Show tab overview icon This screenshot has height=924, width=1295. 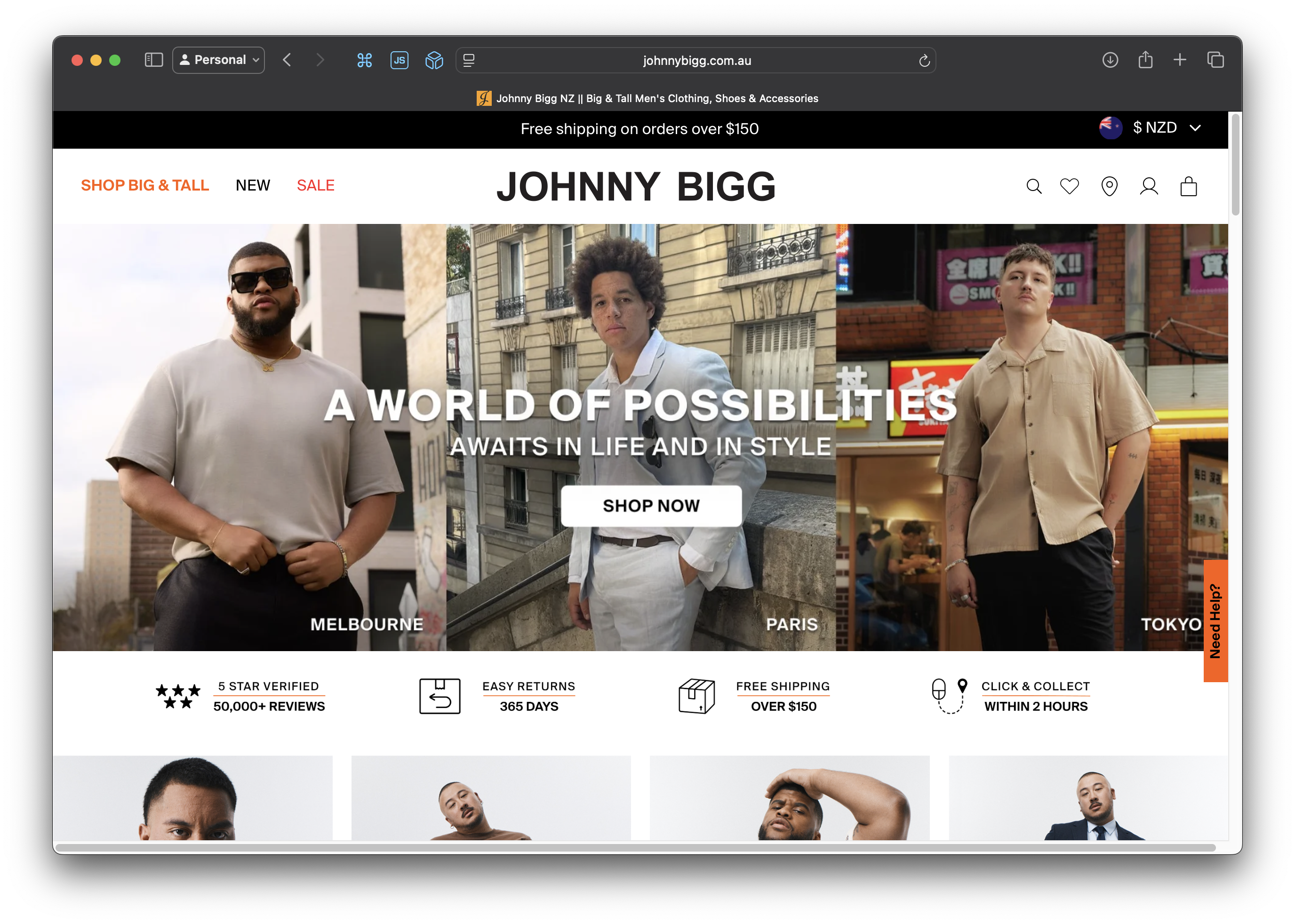[x=1215, y=60]
